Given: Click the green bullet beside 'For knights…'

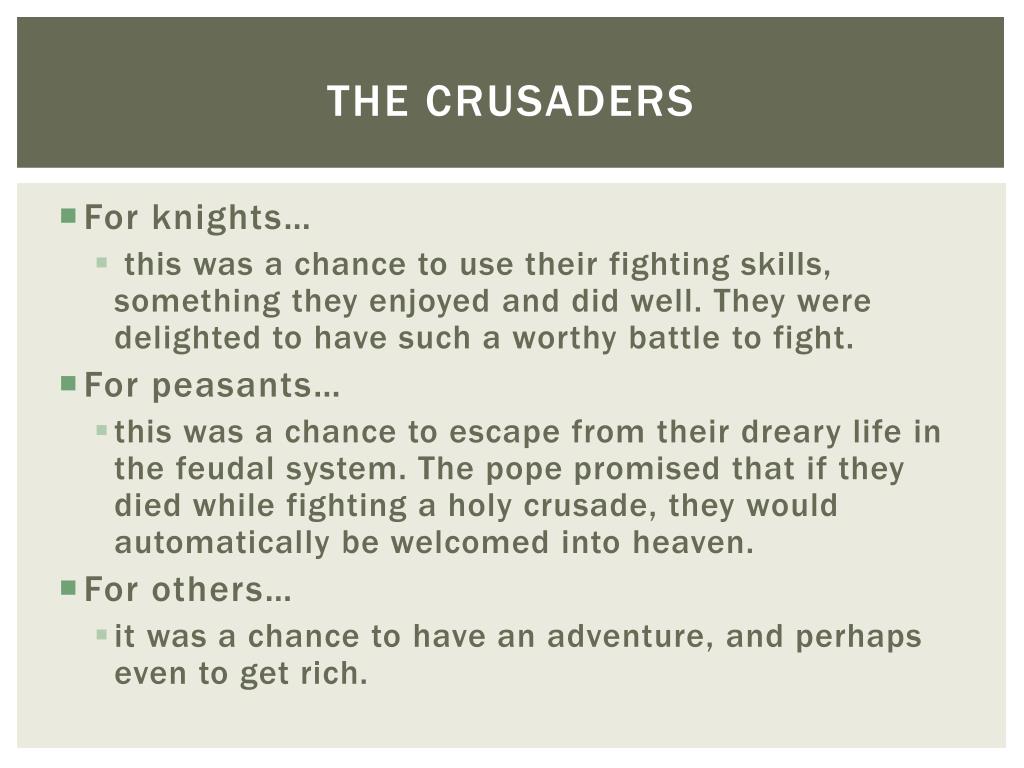Looking at the screenshot, I should [x=69, y=216].
